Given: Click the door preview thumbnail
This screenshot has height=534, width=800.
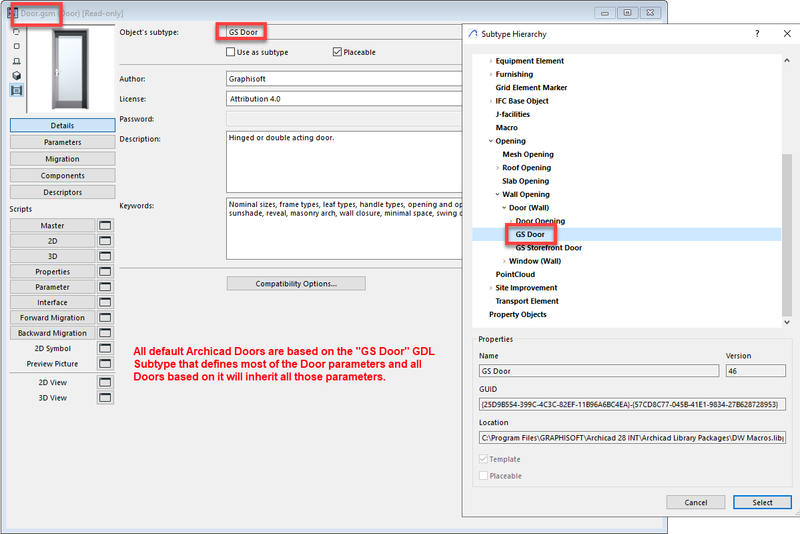Looking at the screenshot, I should click(70, 69).
